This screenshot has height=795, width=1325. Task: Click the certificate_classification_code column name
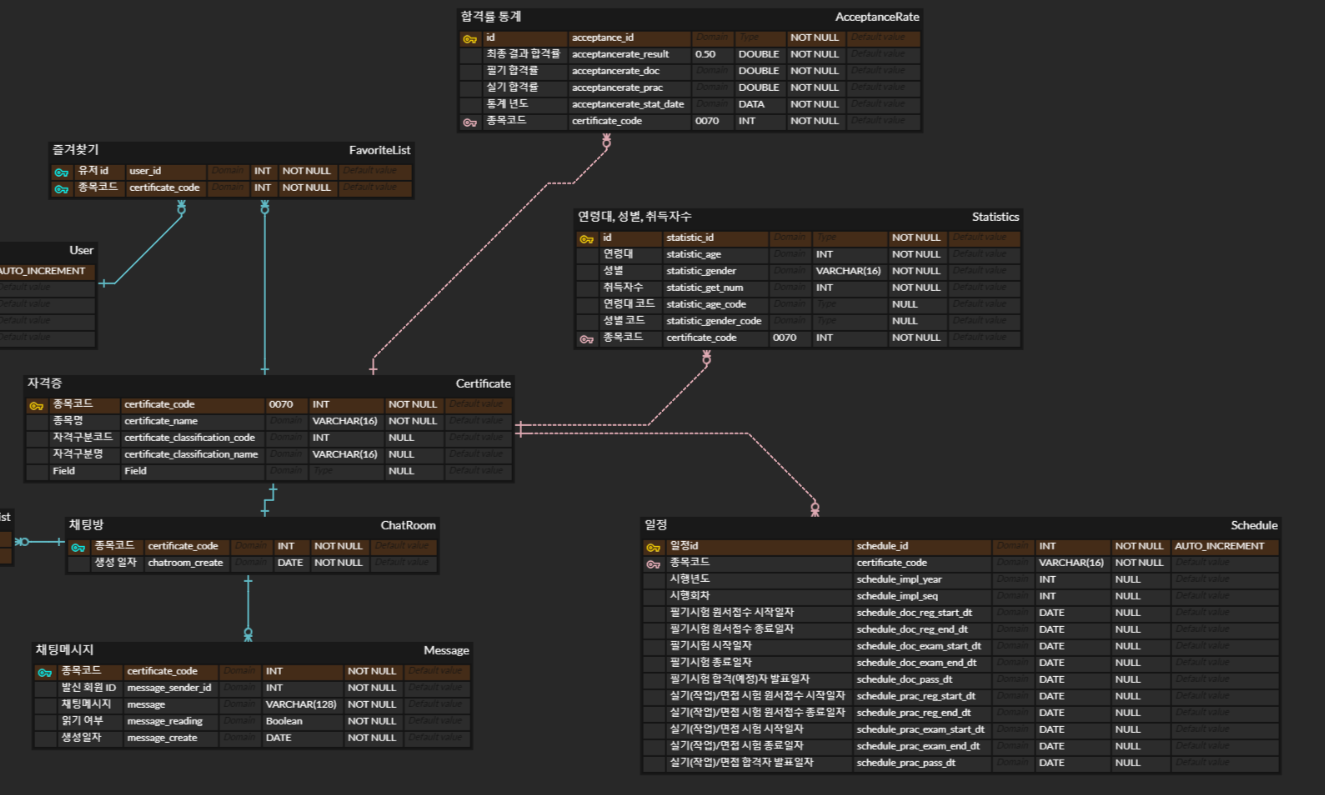(190, 438)
